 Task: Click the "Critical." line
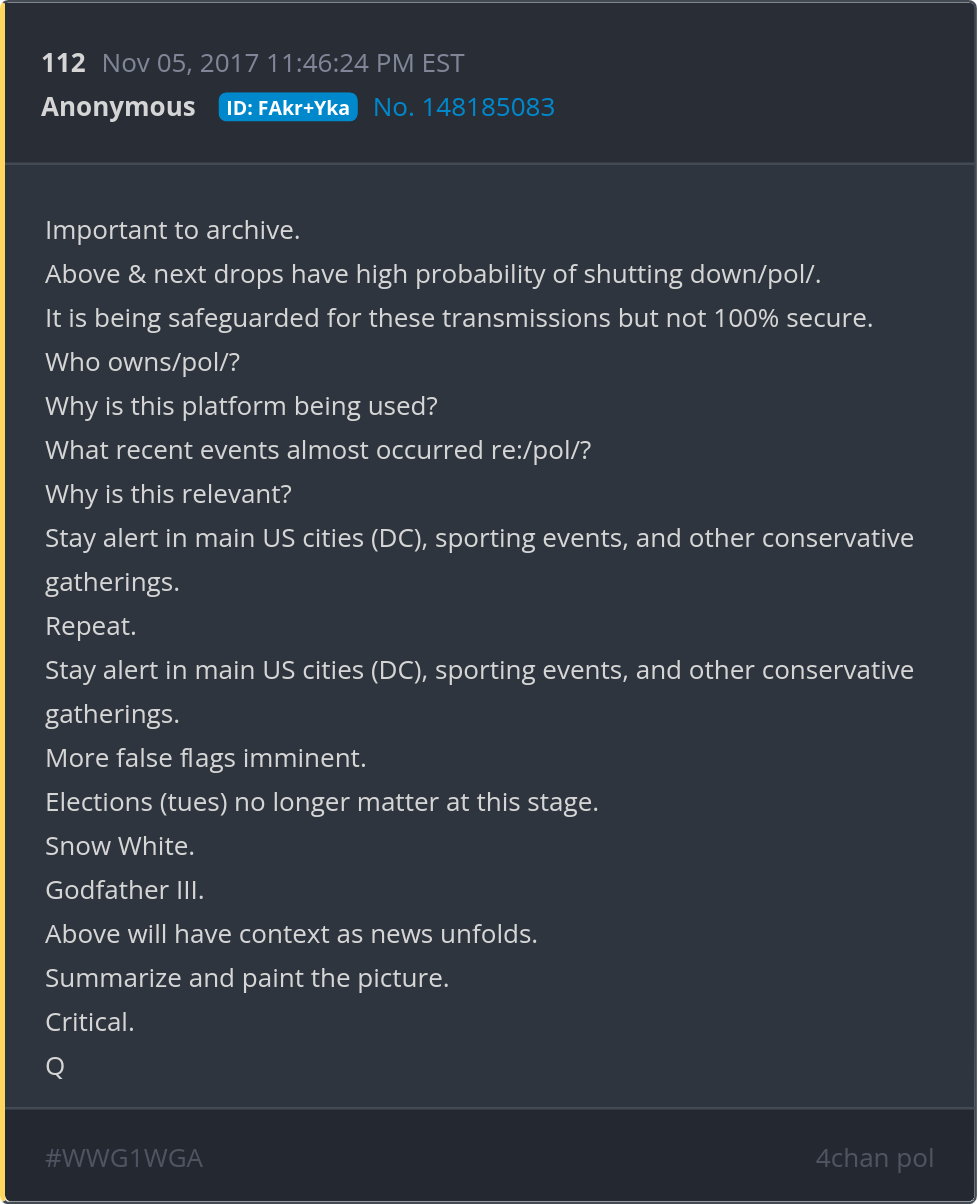[x=90, y=1022]
